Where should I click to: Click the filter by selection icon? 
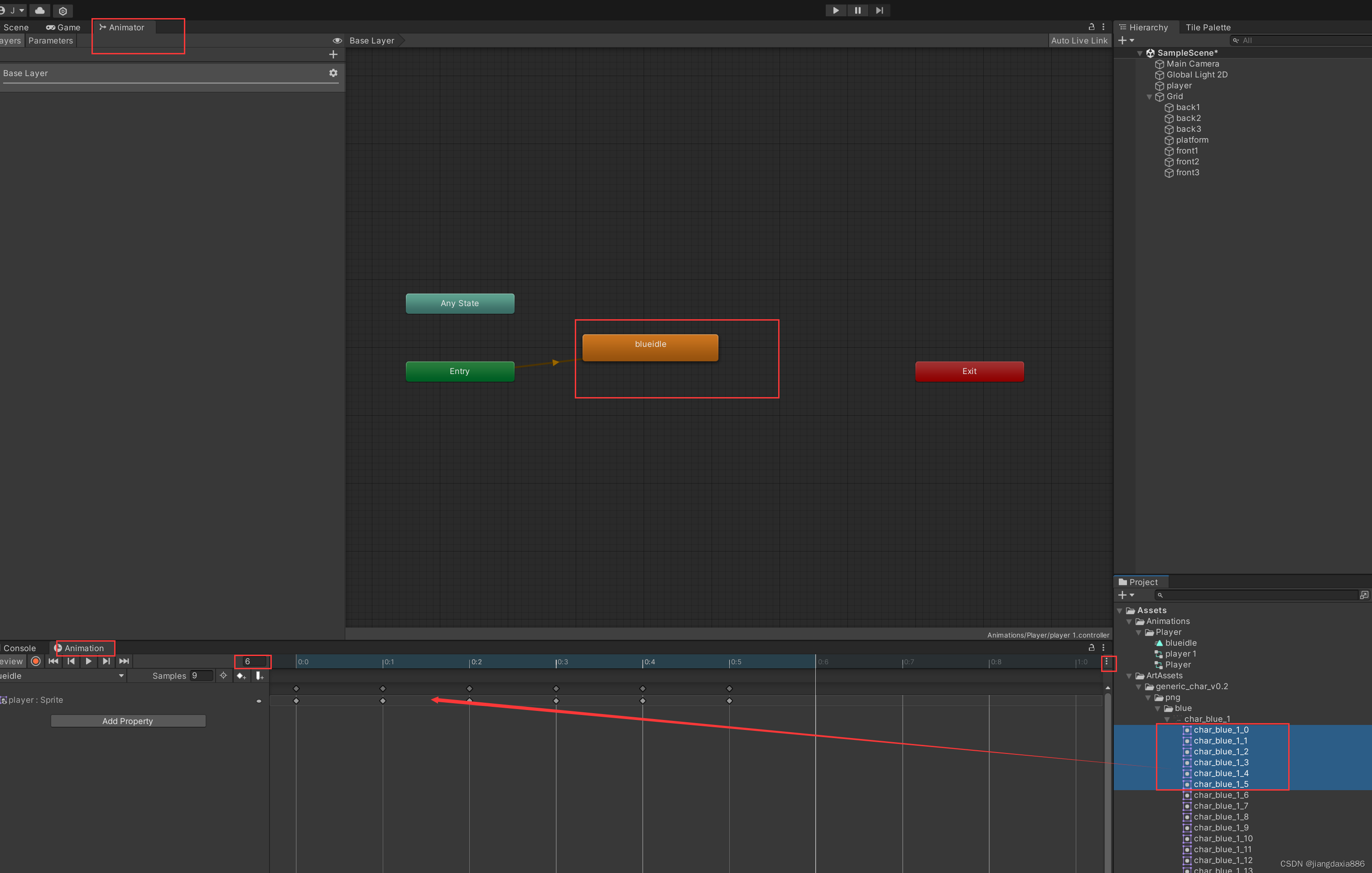[223, 676]
